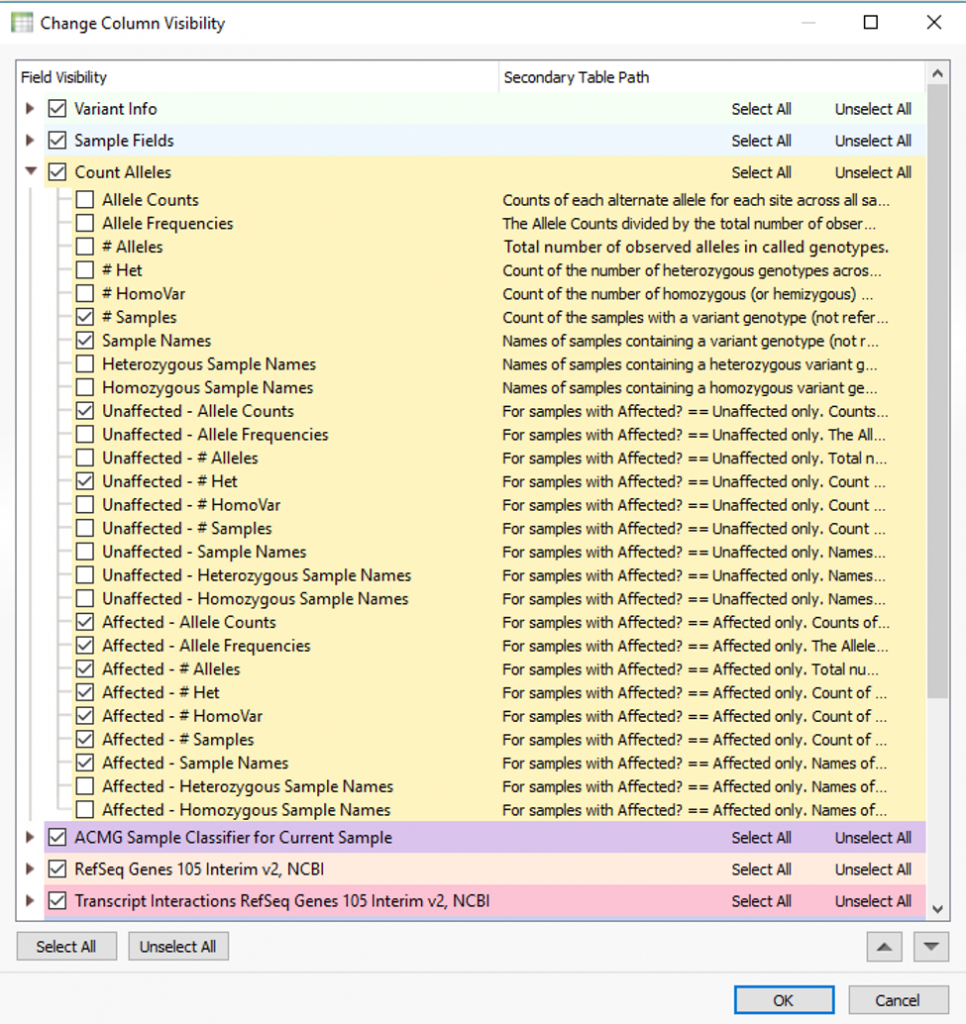Click the scrollbar's down arrow
This screenshot has height=1024, width=966.
pyautogui.click(x=936, y=911)
